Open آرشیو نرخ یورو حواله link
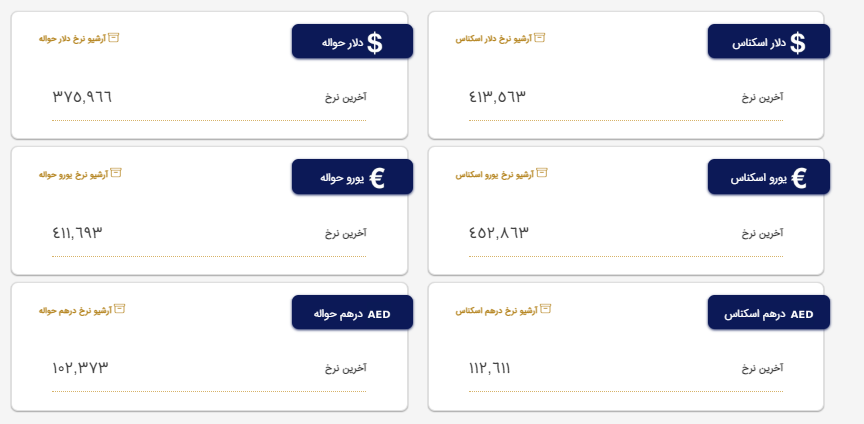The image size is (864, 424). point(72,174)
